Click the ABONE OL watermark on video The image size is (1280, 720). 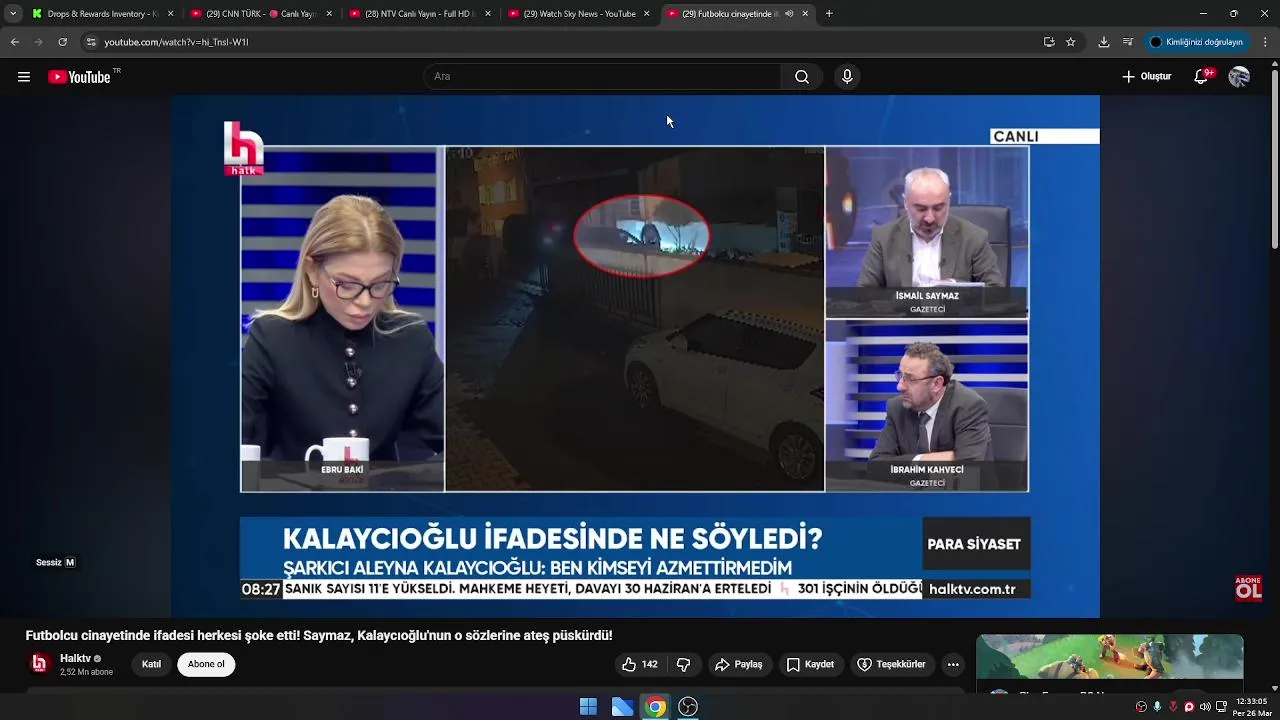1248,588
